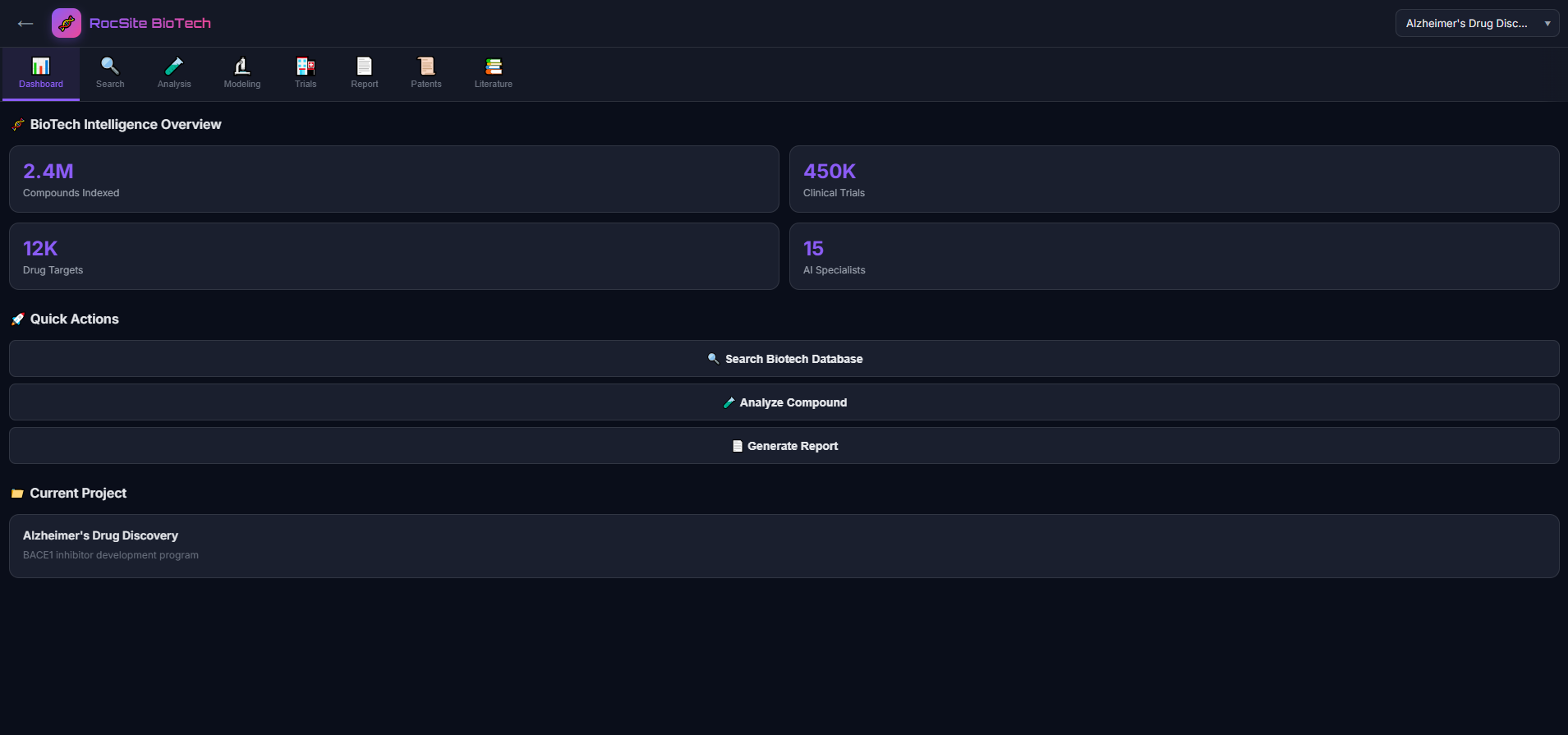Go to the Modeling microscope tab

tap(242, 72)
